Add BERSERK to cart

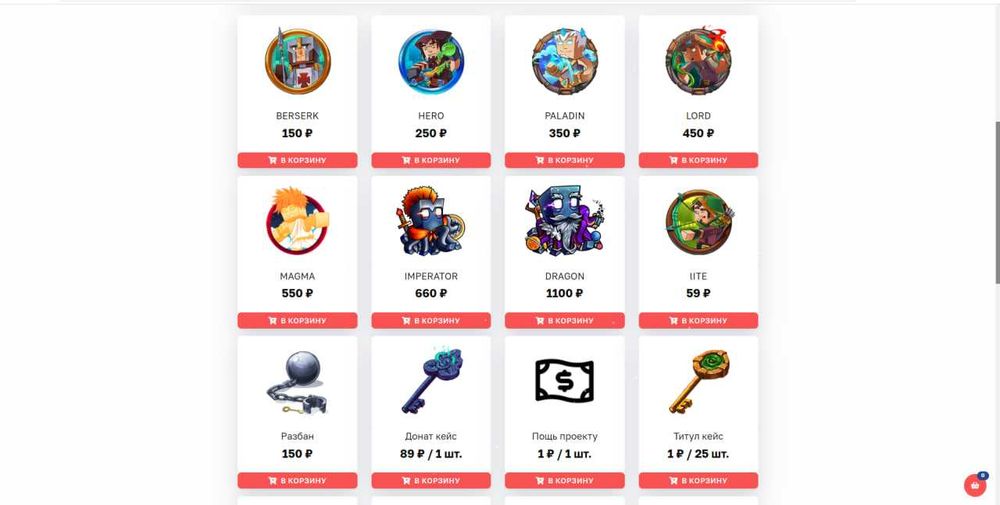pyautogui.click(x=297, y=160)
